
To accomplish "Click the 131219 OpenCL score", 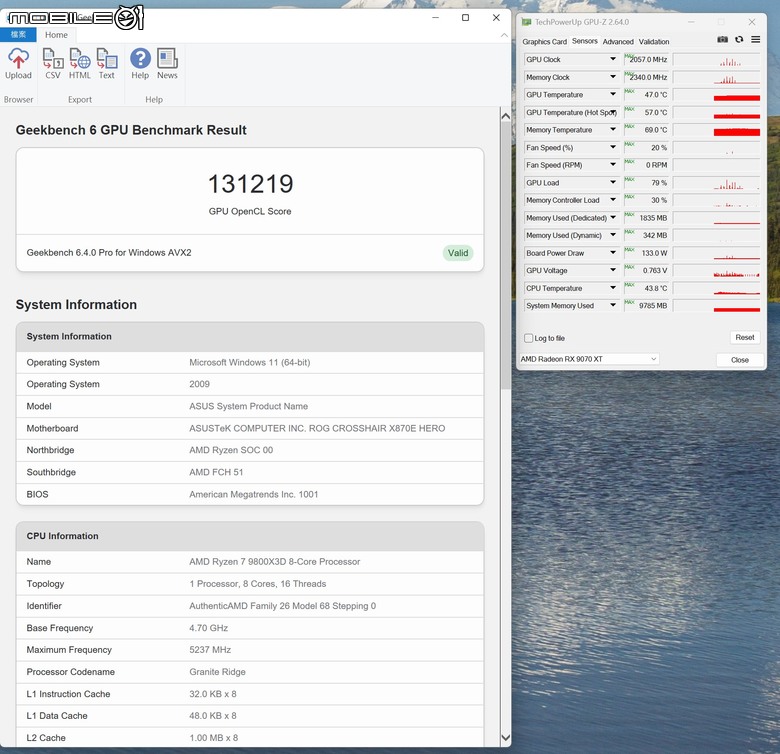I will [x=251, y=184].
